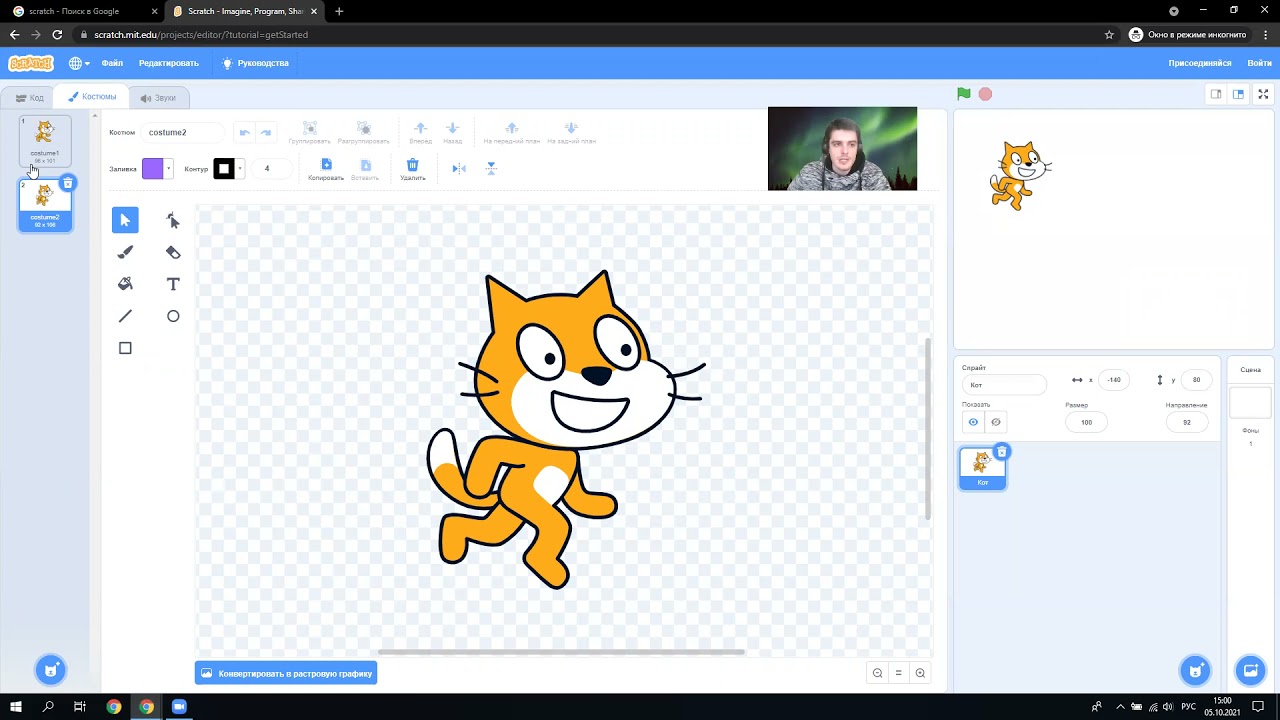Switch to the Костюмы tab
This screenshot has width=1280, height=720.
[92, 97]
